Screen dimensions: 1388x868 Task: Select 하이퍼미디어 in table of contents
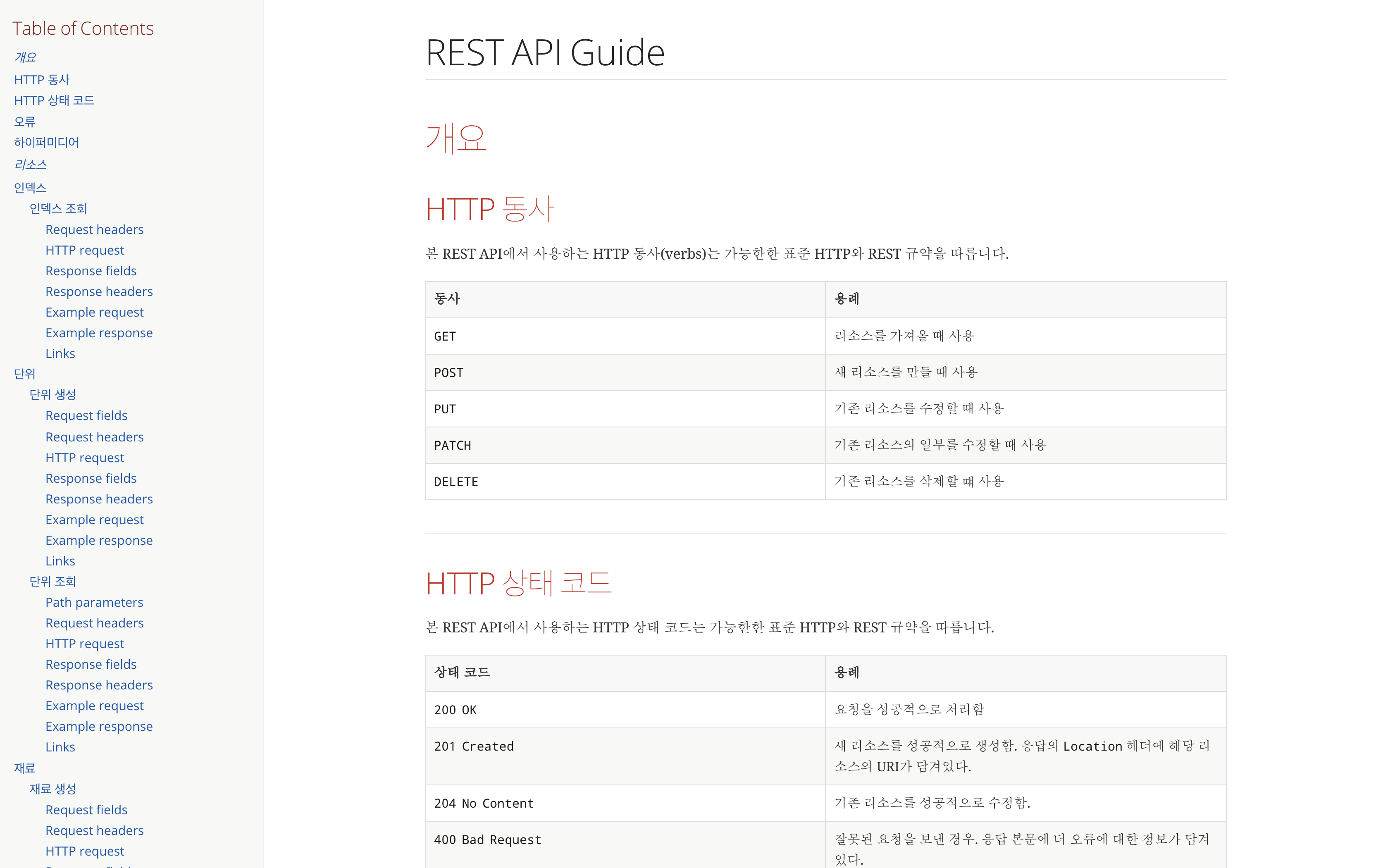pyautogui.click(x=46, y=142)
